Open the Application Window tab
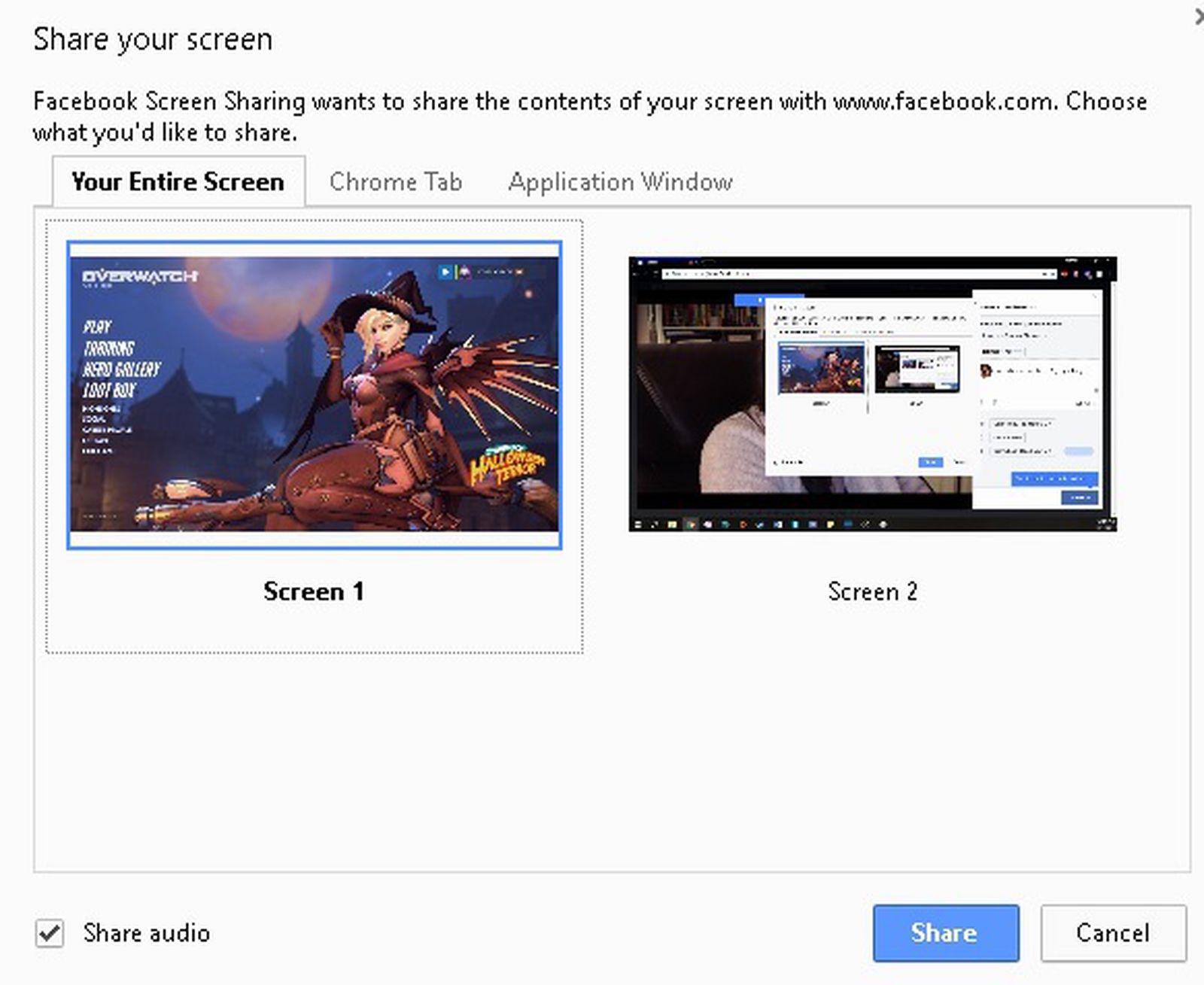Viewport: 1204px width, 985px height. point(622,181)
